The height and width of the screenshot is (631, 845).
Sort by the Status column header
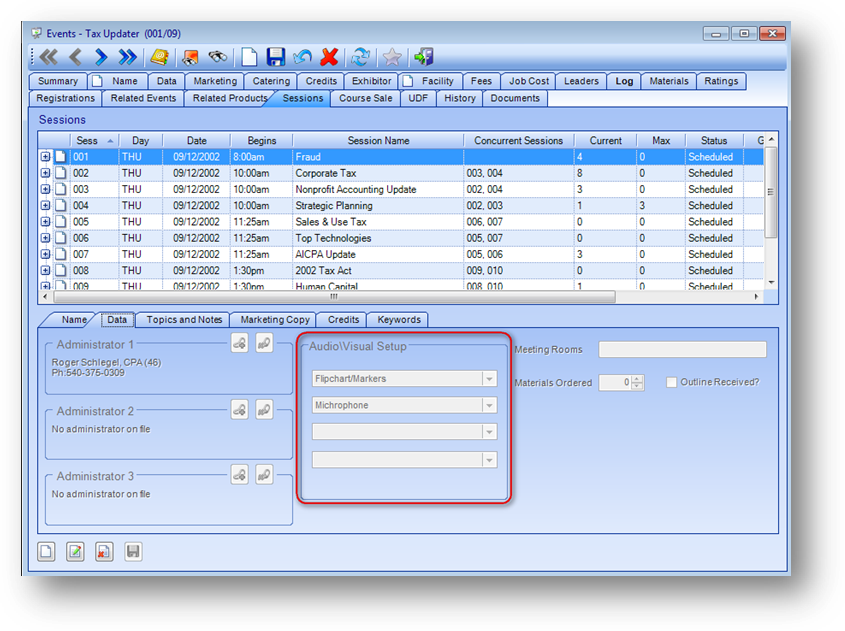tap(714, 141)
